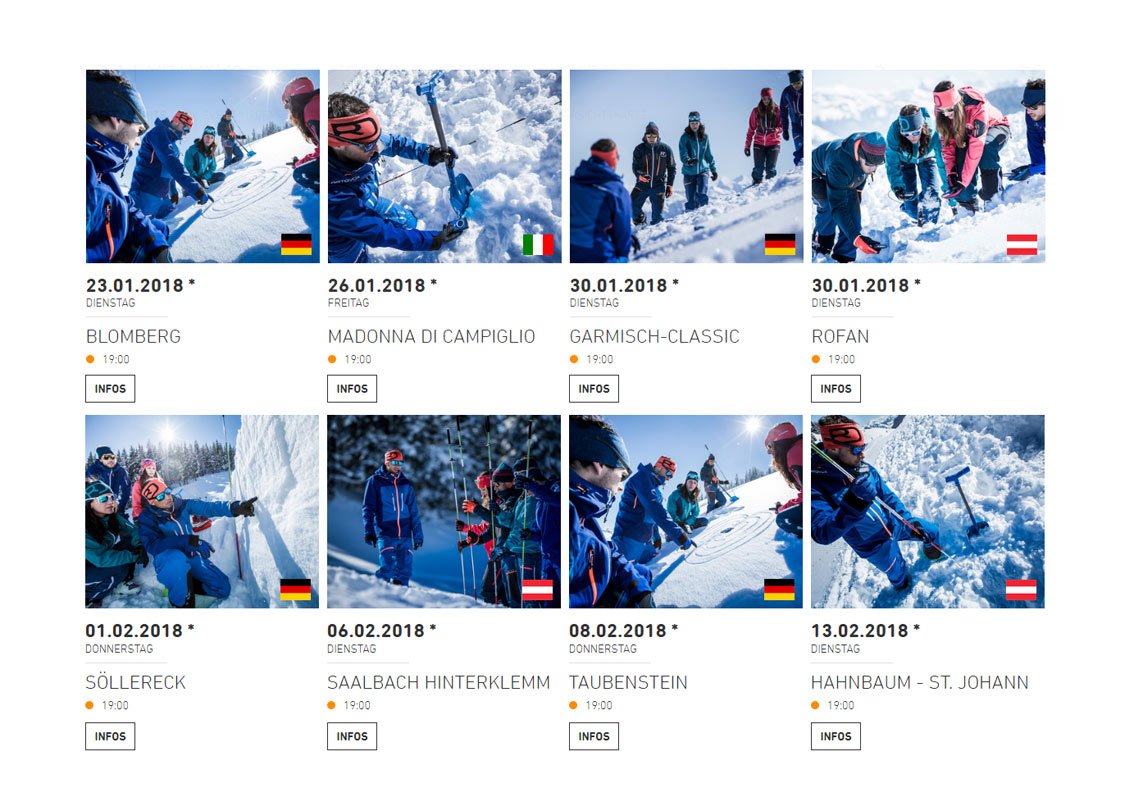
Task: Click the German flag on Taubenstein photo
Action: coord(779,590)
